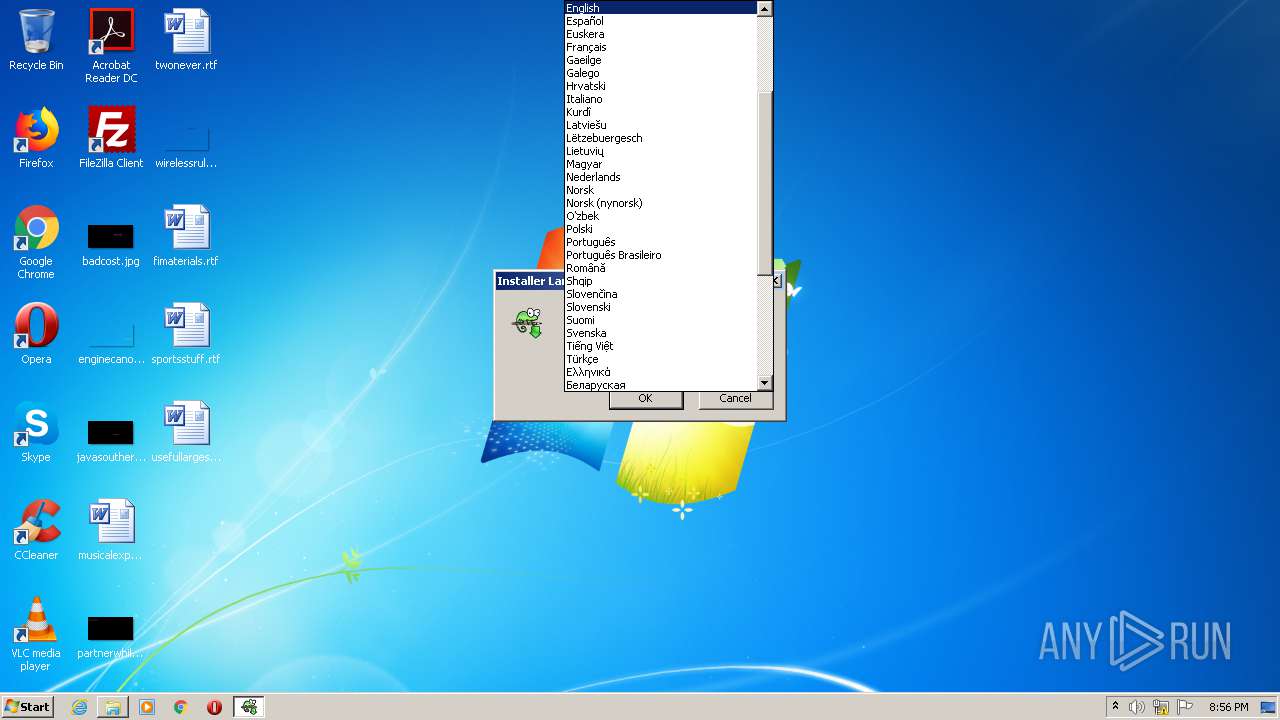
Task: Open Acrobat Reader DC shortcut
Action: click(111, 46)
